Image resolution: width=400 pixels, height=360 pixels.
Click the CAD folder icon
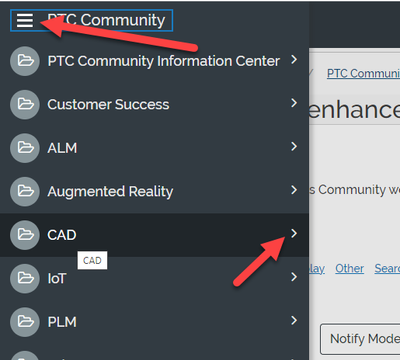25,235
